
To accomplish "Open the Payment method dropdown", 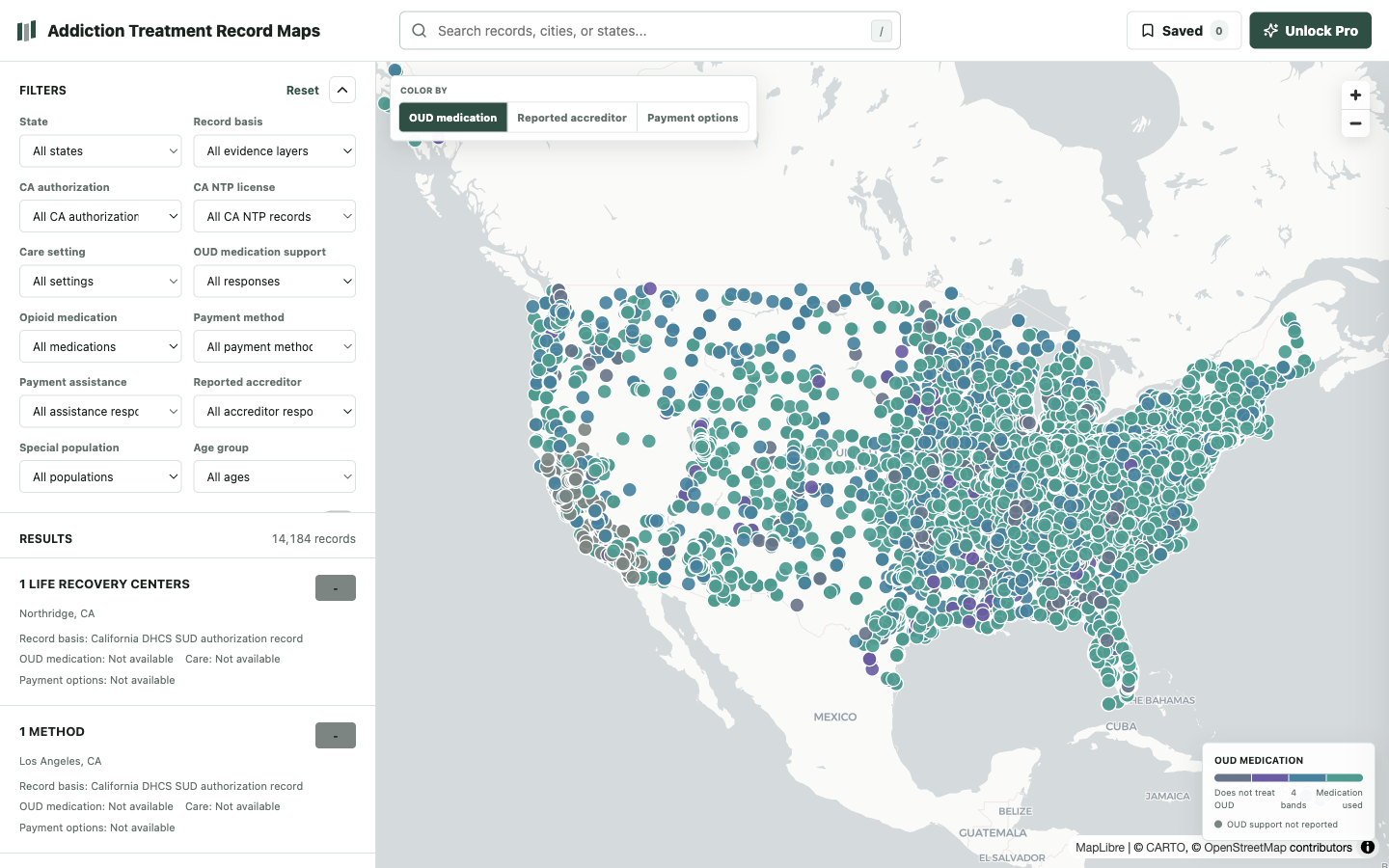I will click(274, 347).
